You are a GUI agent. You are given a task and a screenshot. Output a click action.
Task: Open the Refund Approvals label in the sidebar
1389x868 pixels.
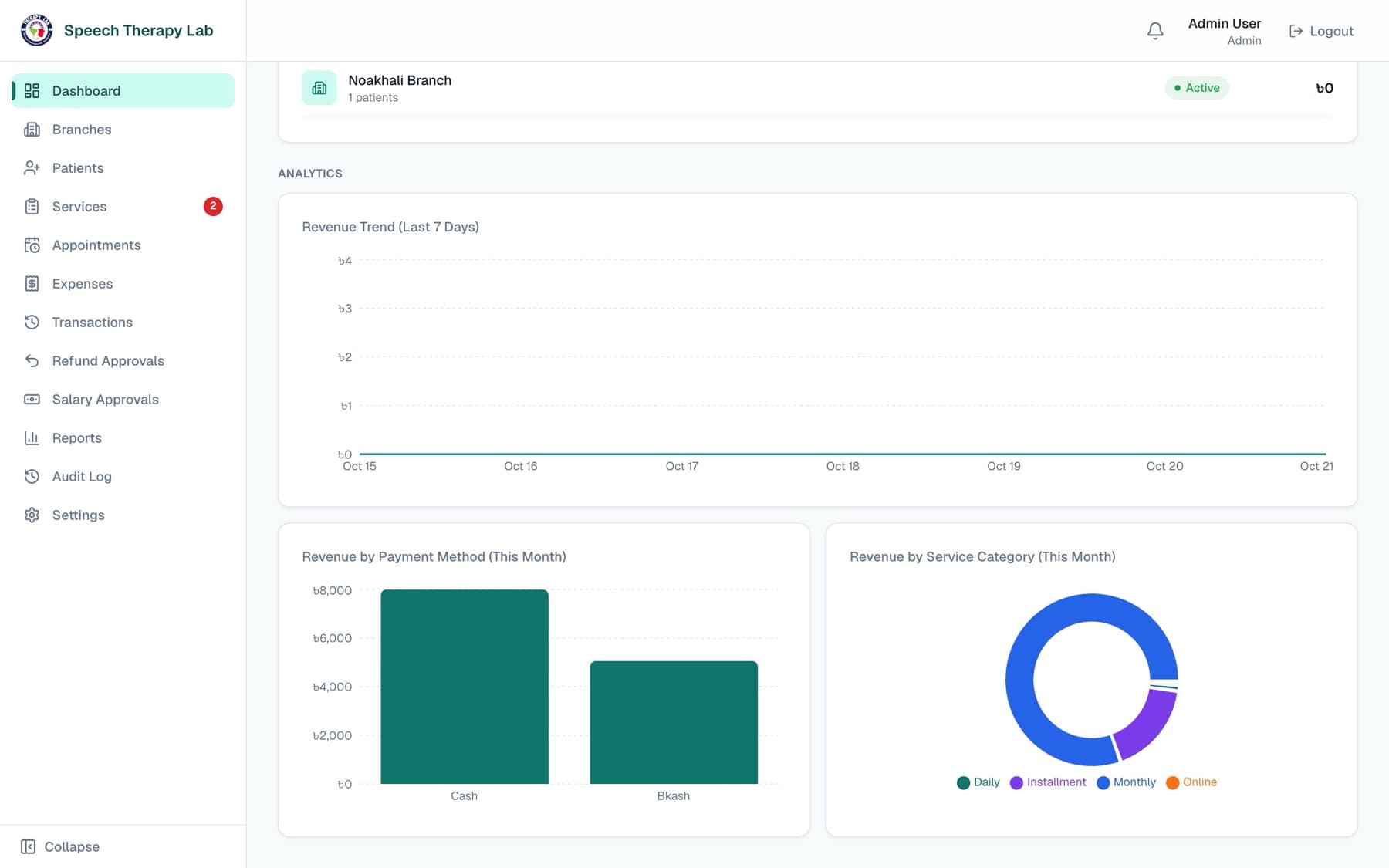pyautogui.click(x=108, y=361)
